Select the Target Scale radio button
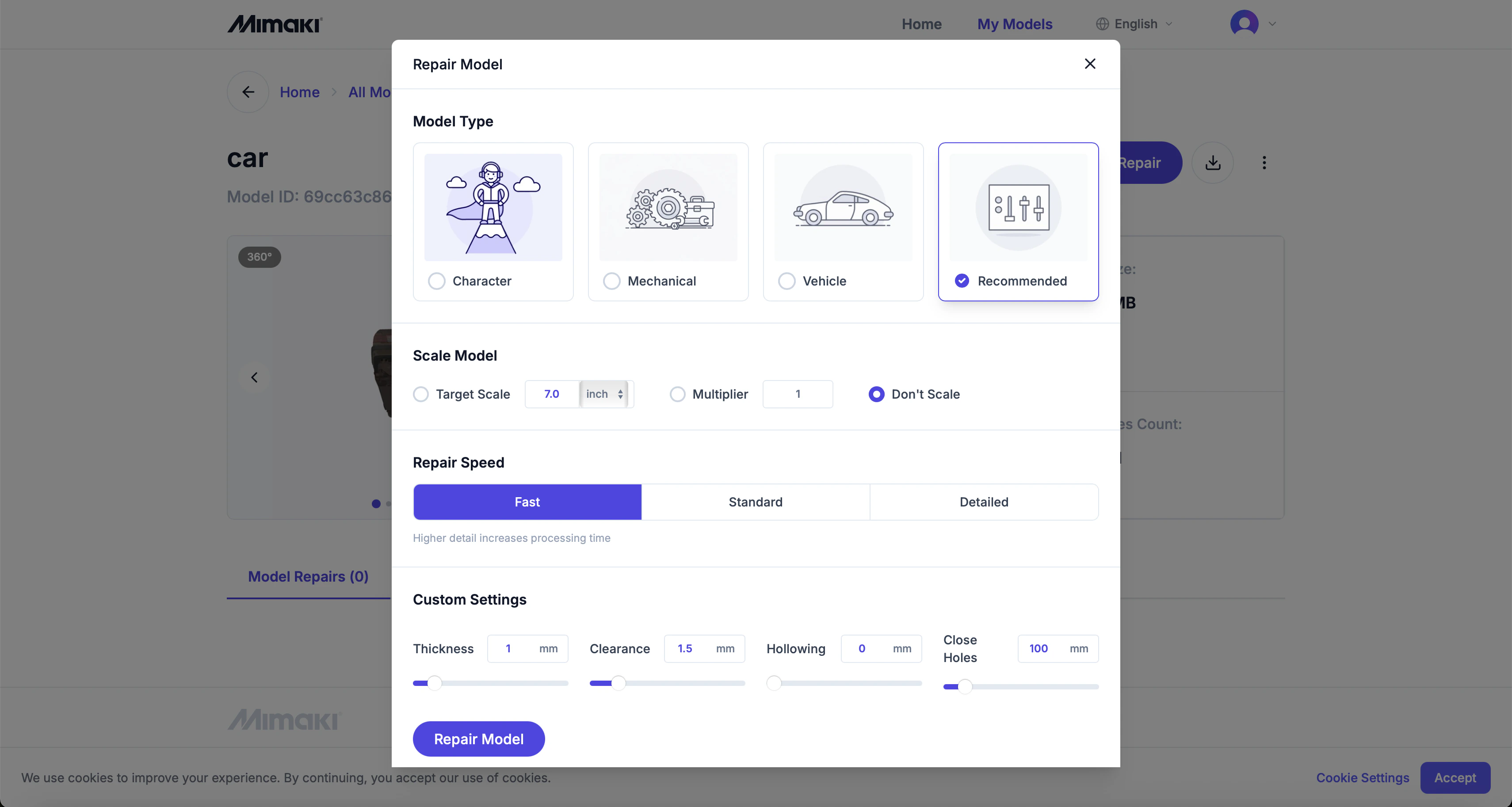The height and width of the screenshot is (807, 1512). coord(421,394)
